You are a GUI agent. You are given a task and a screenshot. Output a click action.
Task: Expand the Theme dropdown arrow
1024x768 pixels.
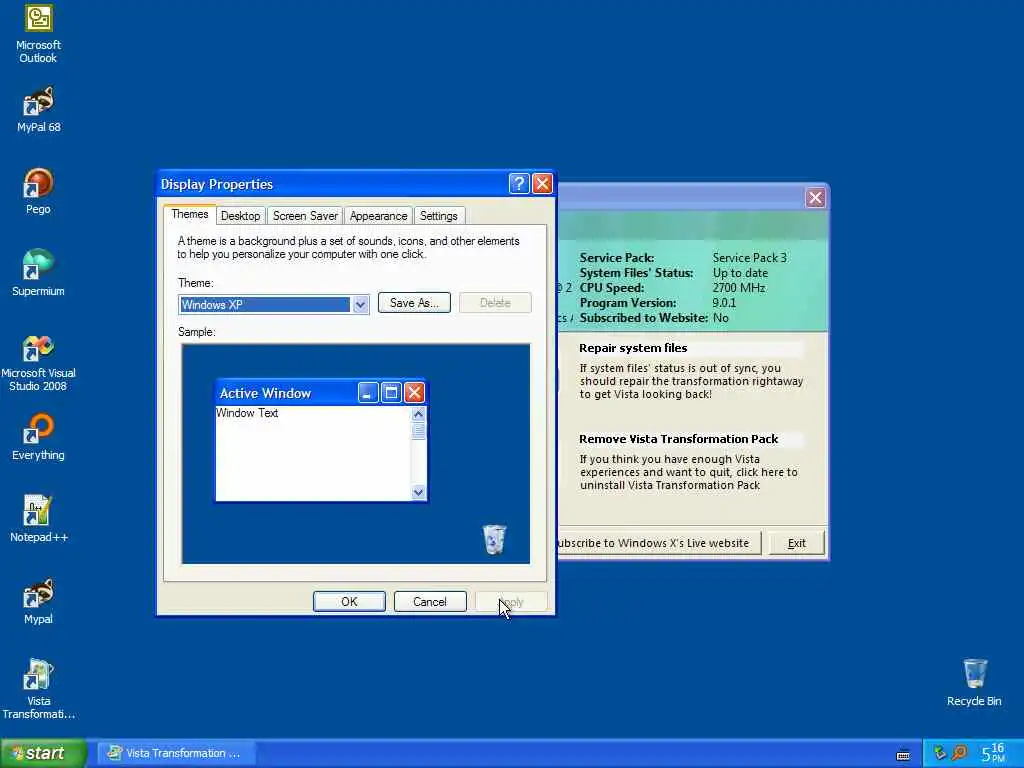coord(360,305)
